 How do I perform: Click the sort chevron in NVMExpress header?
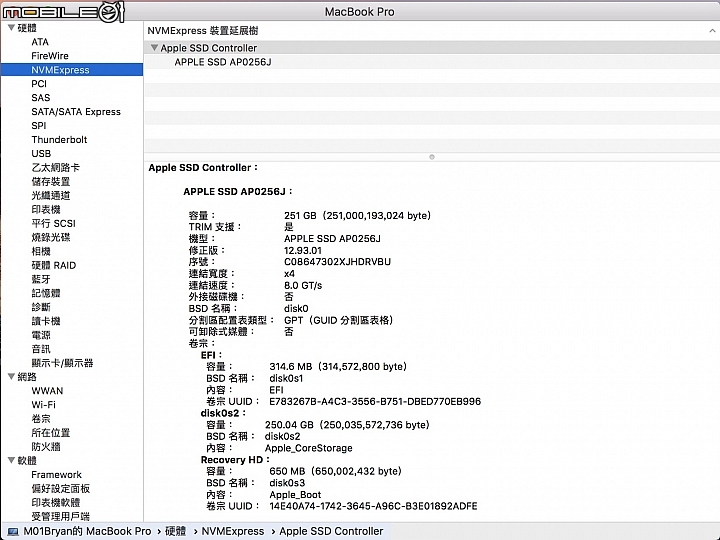tap(712, 31)
